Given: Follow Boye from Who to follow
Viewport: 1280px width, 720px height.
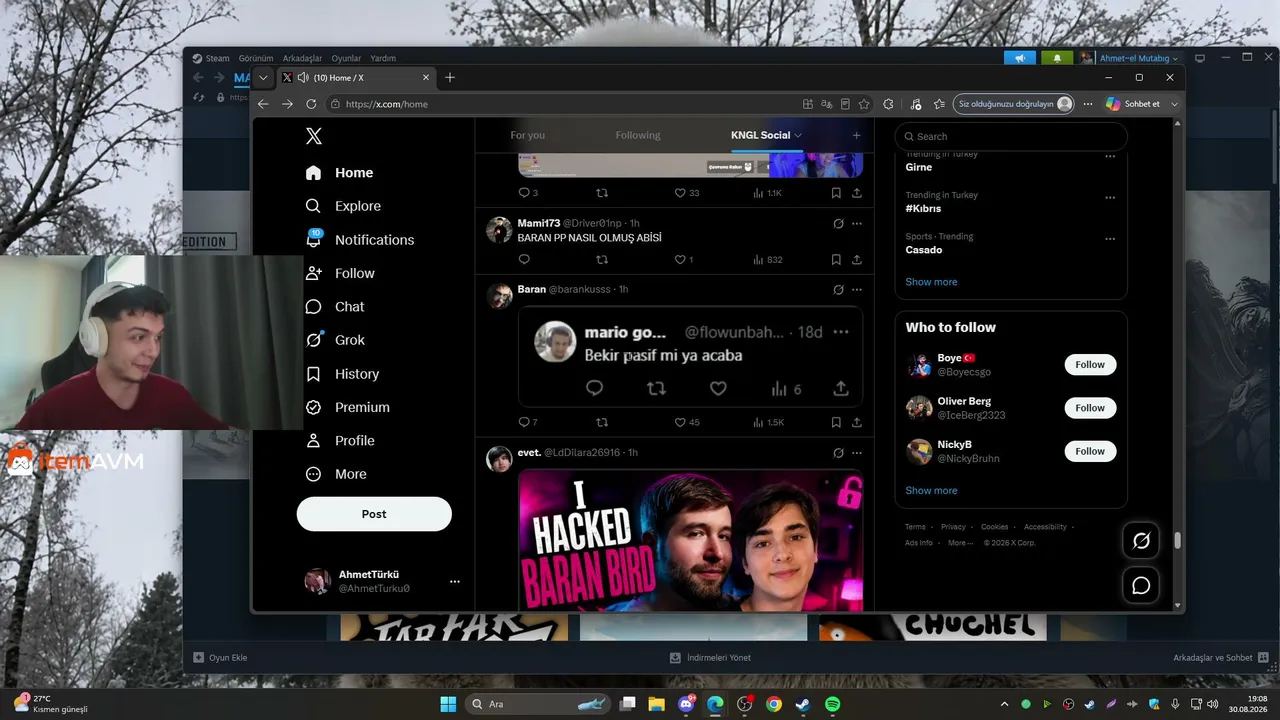Looking at the screenshot, I should (1090, 365).
